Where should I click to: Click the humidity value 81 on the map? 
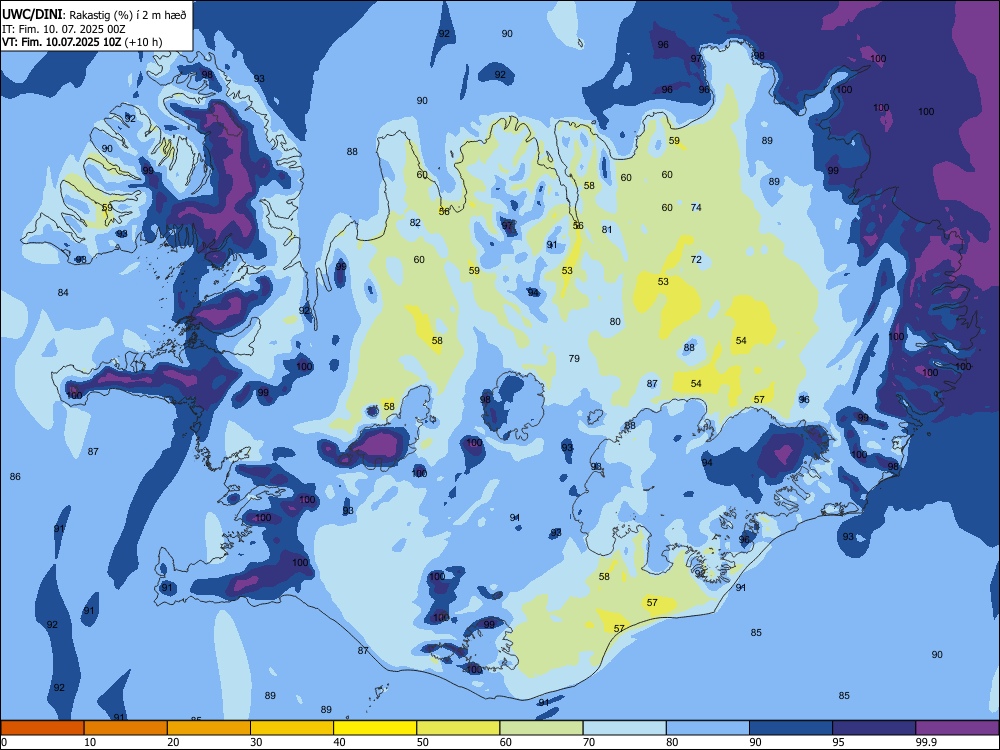pos(607,230)
